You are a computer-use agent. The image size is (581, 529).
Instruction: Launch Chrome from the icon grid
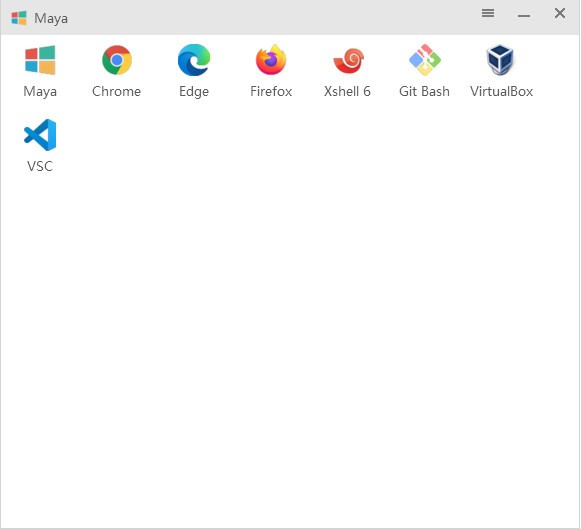click(117, 60)
